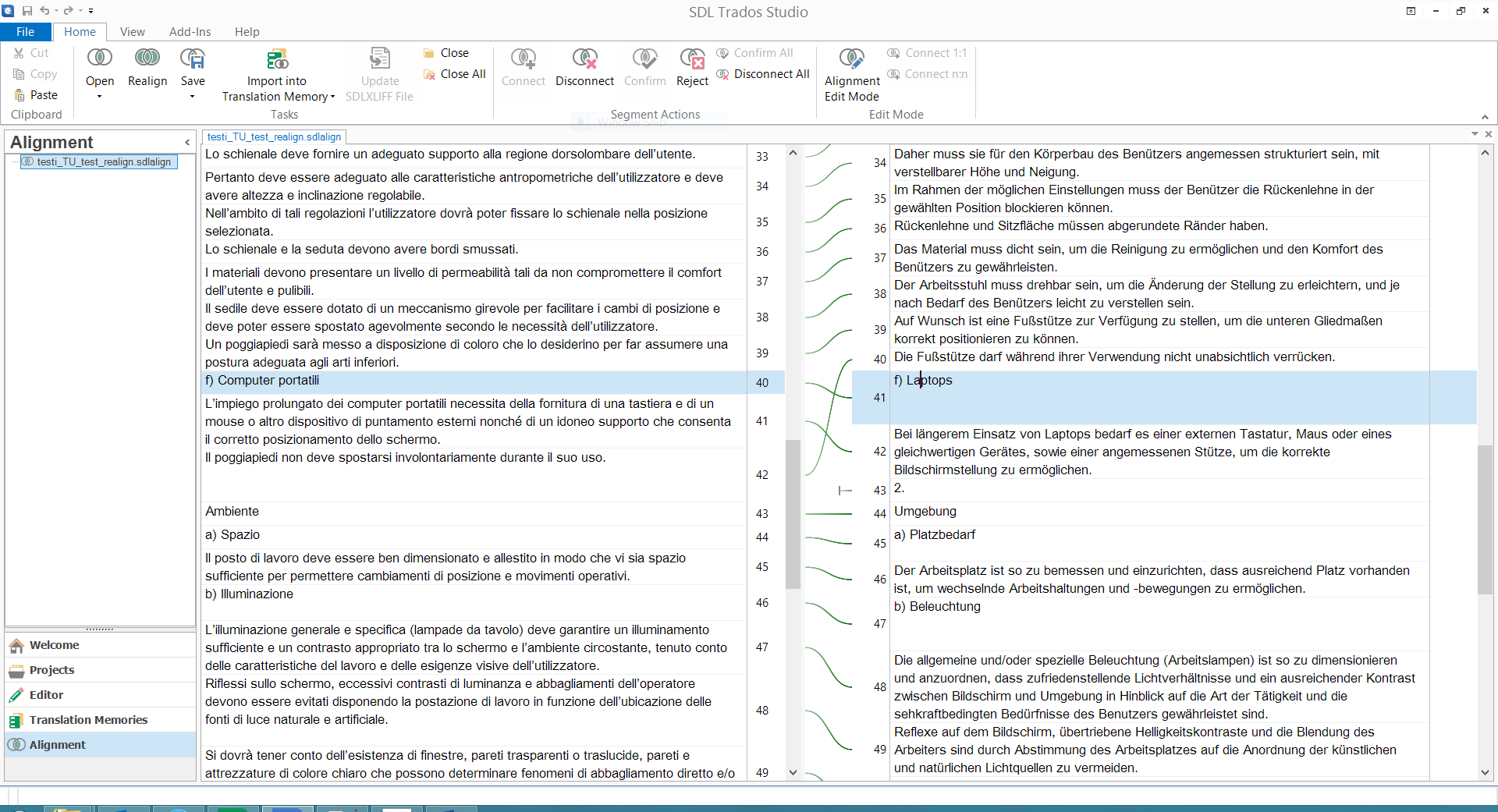1498x812 pixels.
Task: Click the source pane vertical scrollbar thumb
Action: (x=793, y=513)
